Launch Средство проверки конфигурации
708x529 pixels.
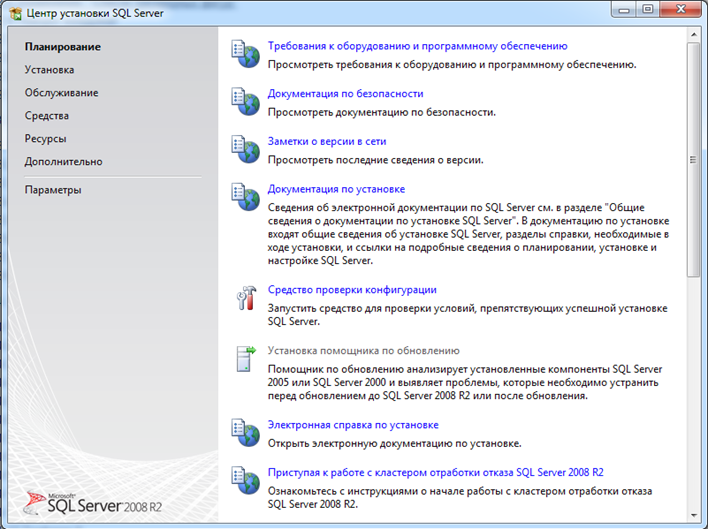(352, 290)
